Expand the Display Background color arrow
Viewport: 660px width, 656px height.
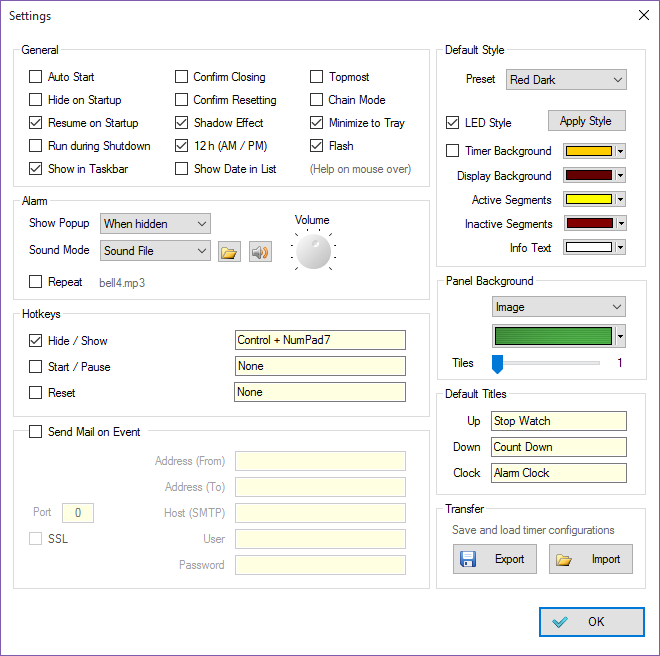pyautogui.click(x=620, y=175)
